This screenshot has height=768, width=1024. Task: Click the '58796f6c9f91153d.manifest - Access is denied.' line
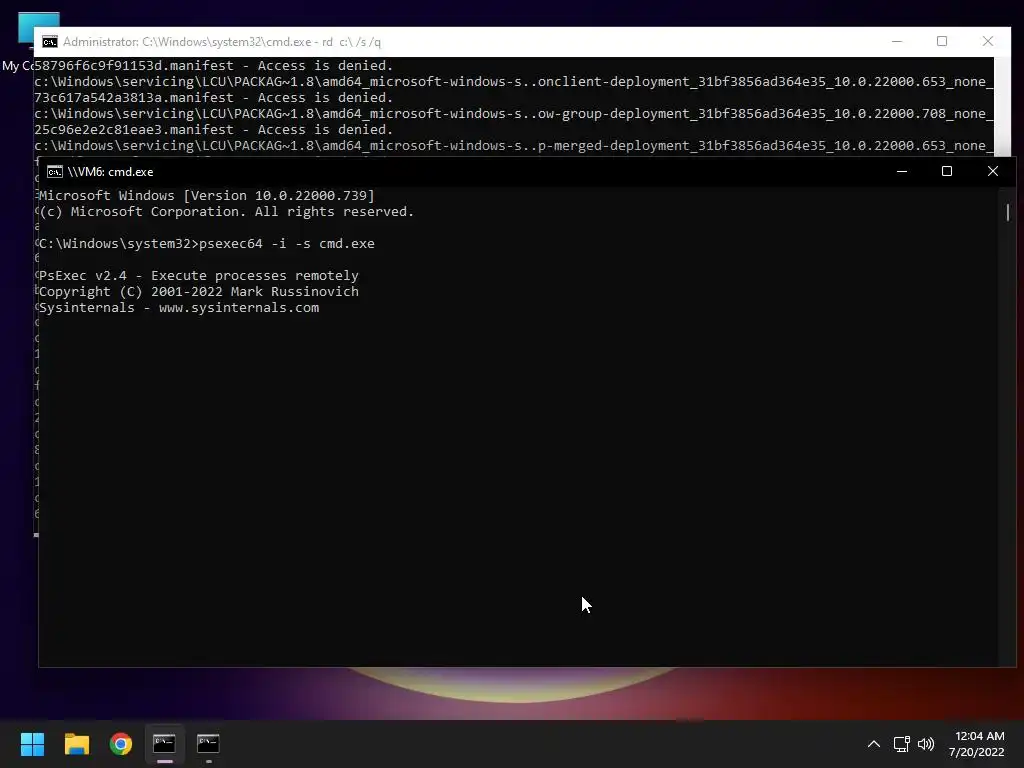214,65
